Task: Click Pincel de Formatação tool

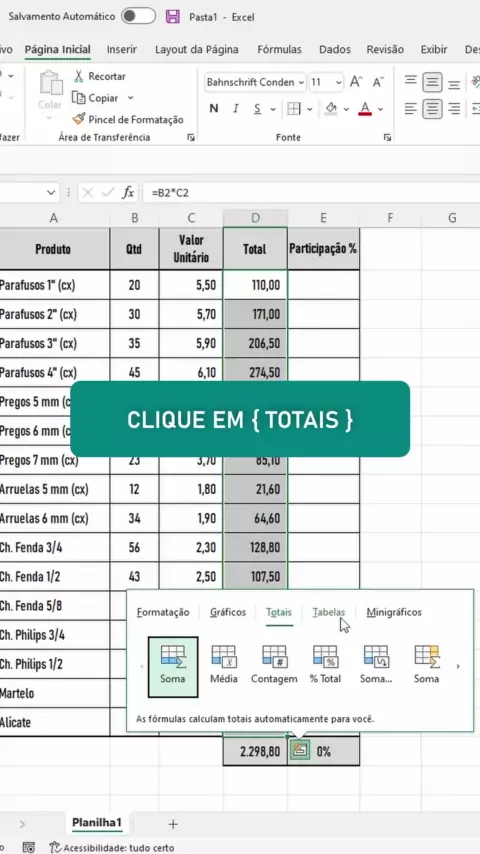Action: (128, 119)
